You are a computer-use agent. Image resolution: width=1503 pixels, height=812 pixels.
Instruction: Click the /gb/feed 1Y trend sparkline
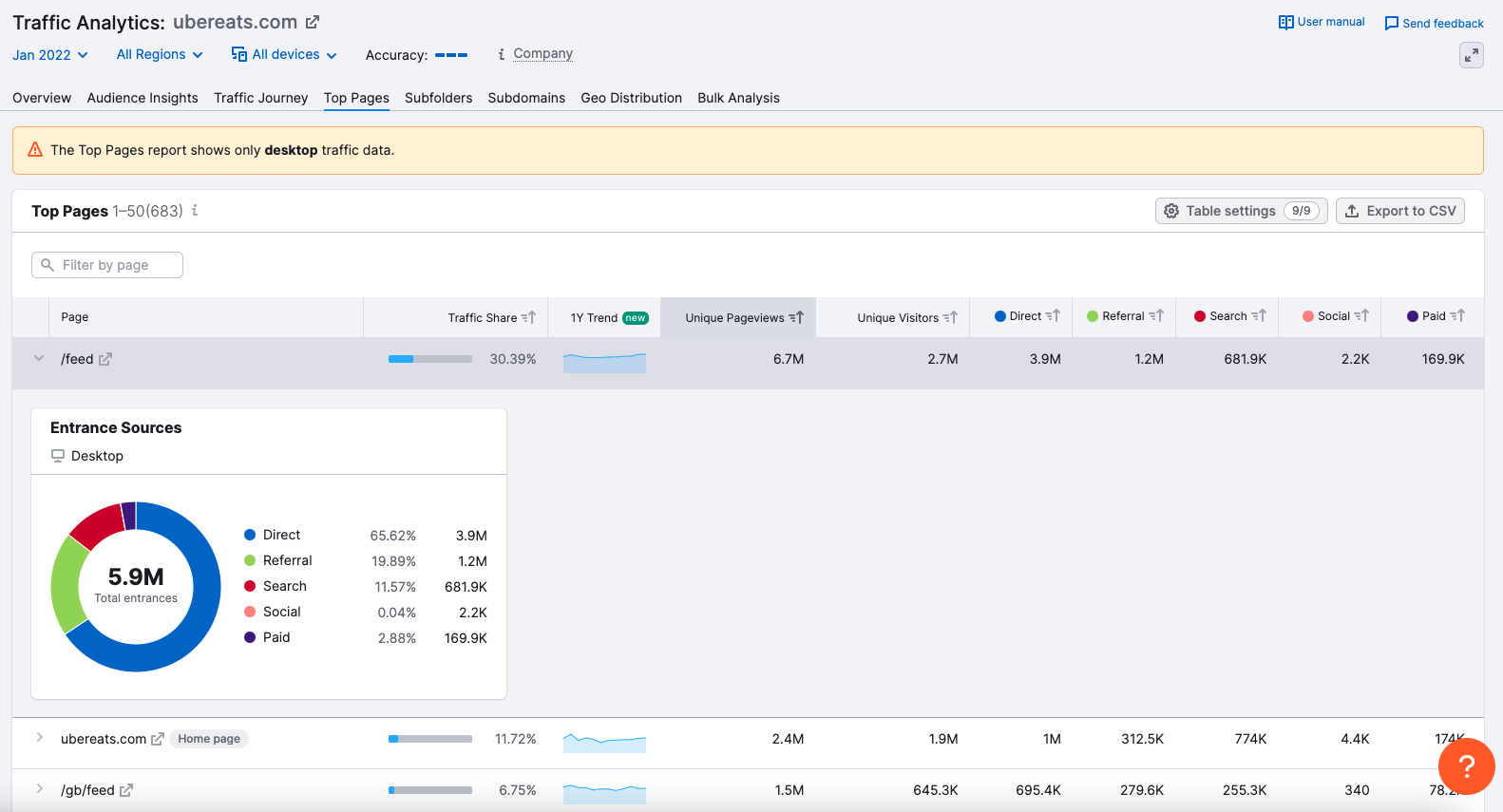click(x=604, y=793)
